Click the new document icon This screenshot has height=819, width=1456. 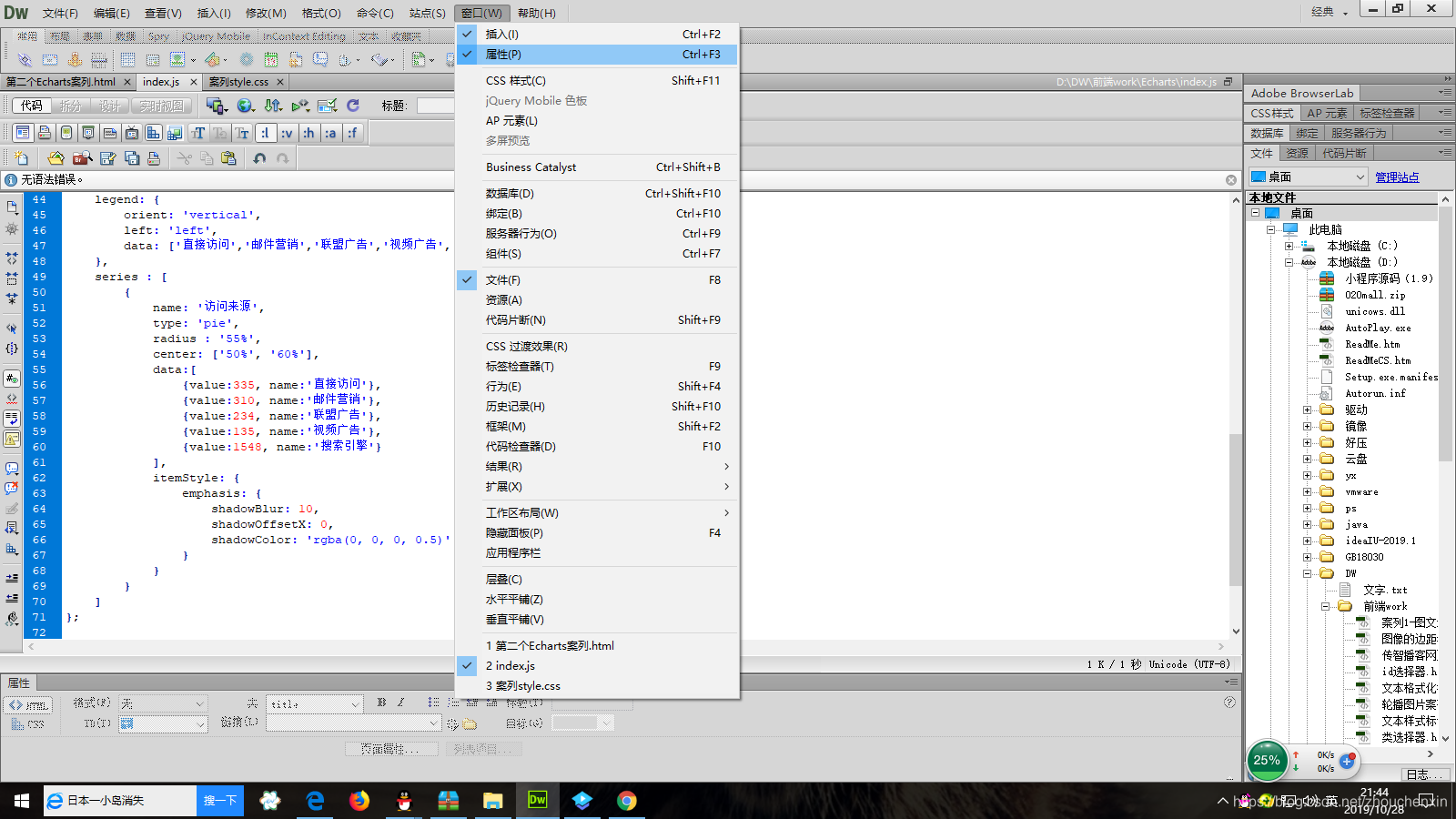(x=21, y=158)
